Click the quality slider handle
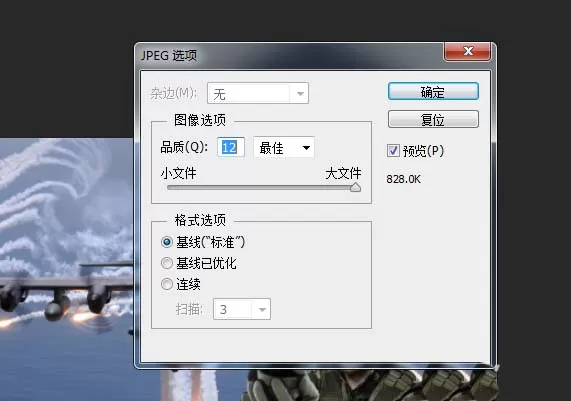This screenshot has height=401, width=571. pos(355,188)
